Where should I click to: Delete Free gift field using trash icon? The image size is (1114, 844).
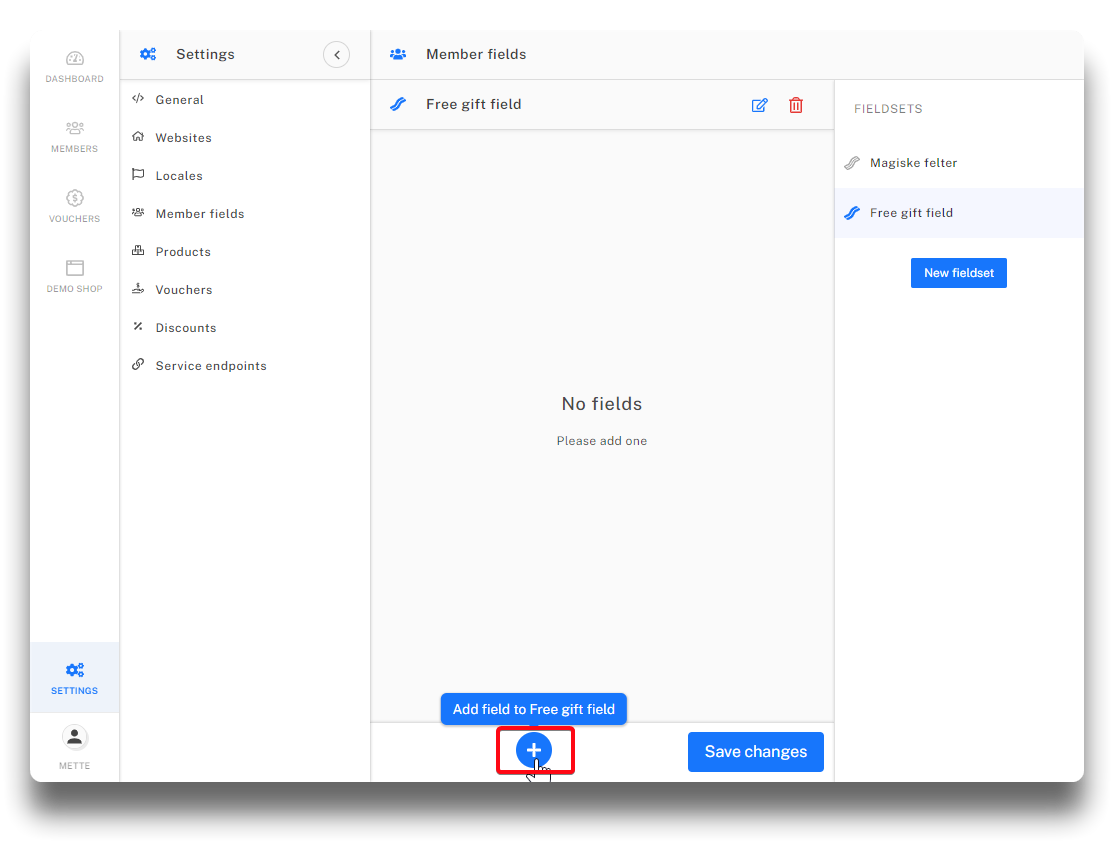pyautogui.click(x=796, y=105)
